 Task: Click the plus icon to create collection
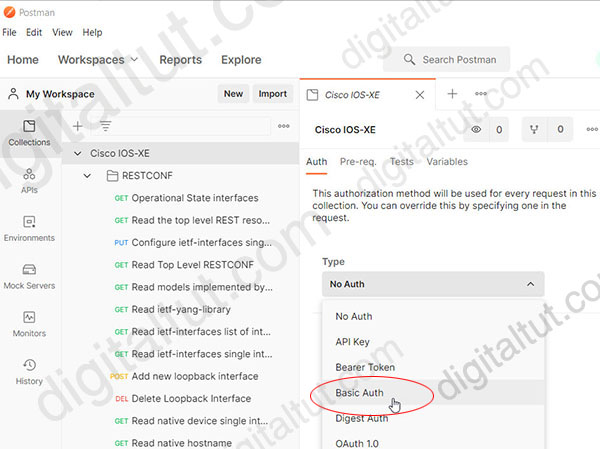(x=78, y=126)
